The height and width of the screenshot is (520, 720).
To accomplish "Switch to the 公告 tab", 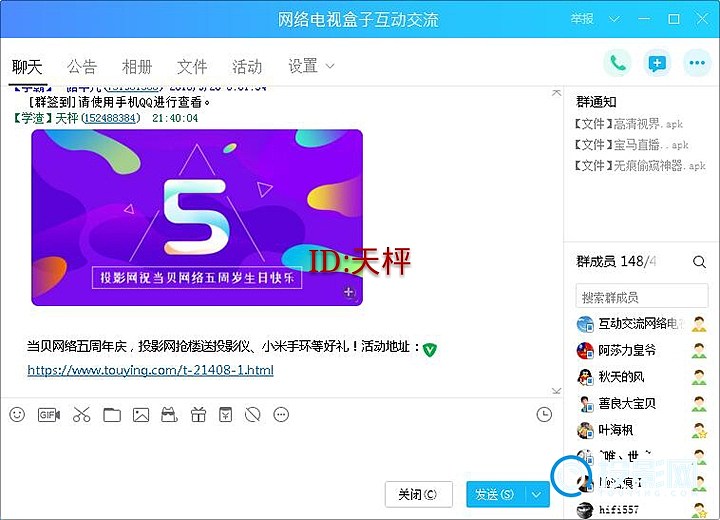I will click(x=82, y=67).
